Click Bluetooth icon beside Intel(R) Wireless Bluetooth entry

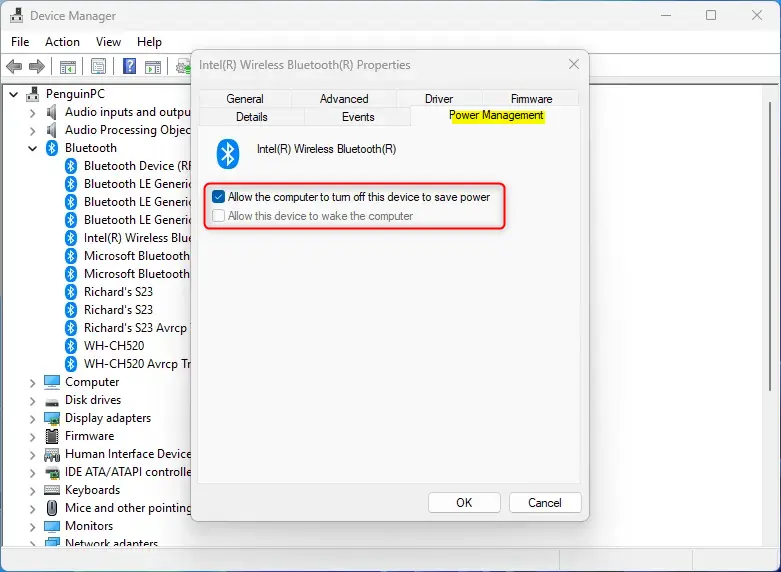(x=71, y=238)
